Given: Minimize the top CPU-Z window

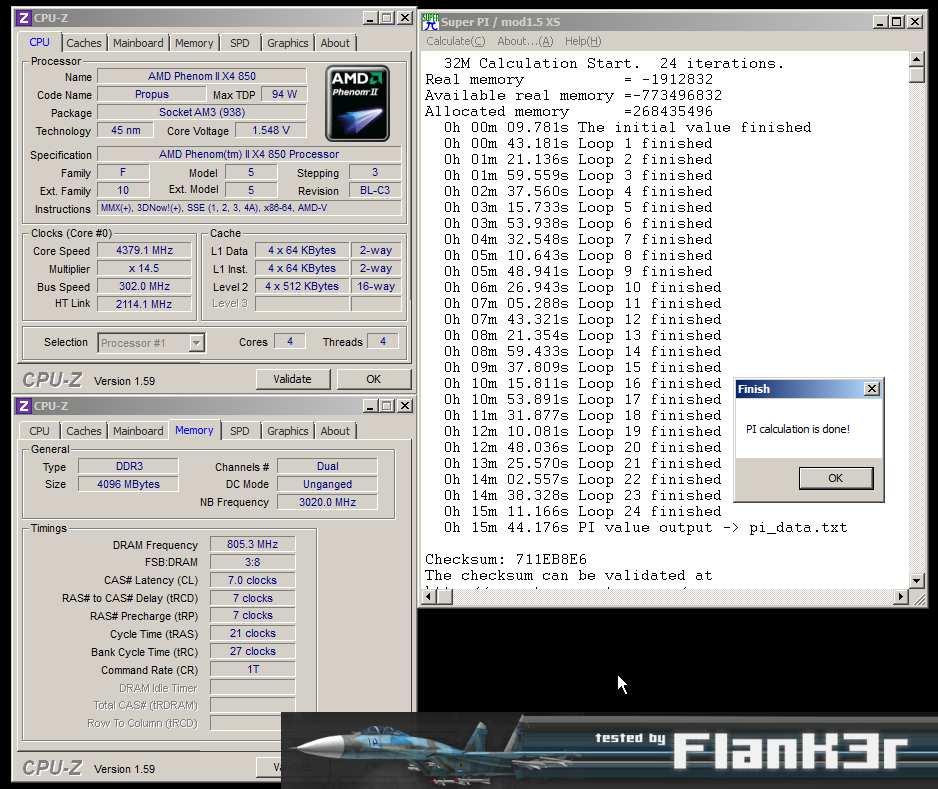Looking at the screenshot, I should pos(370,18).
